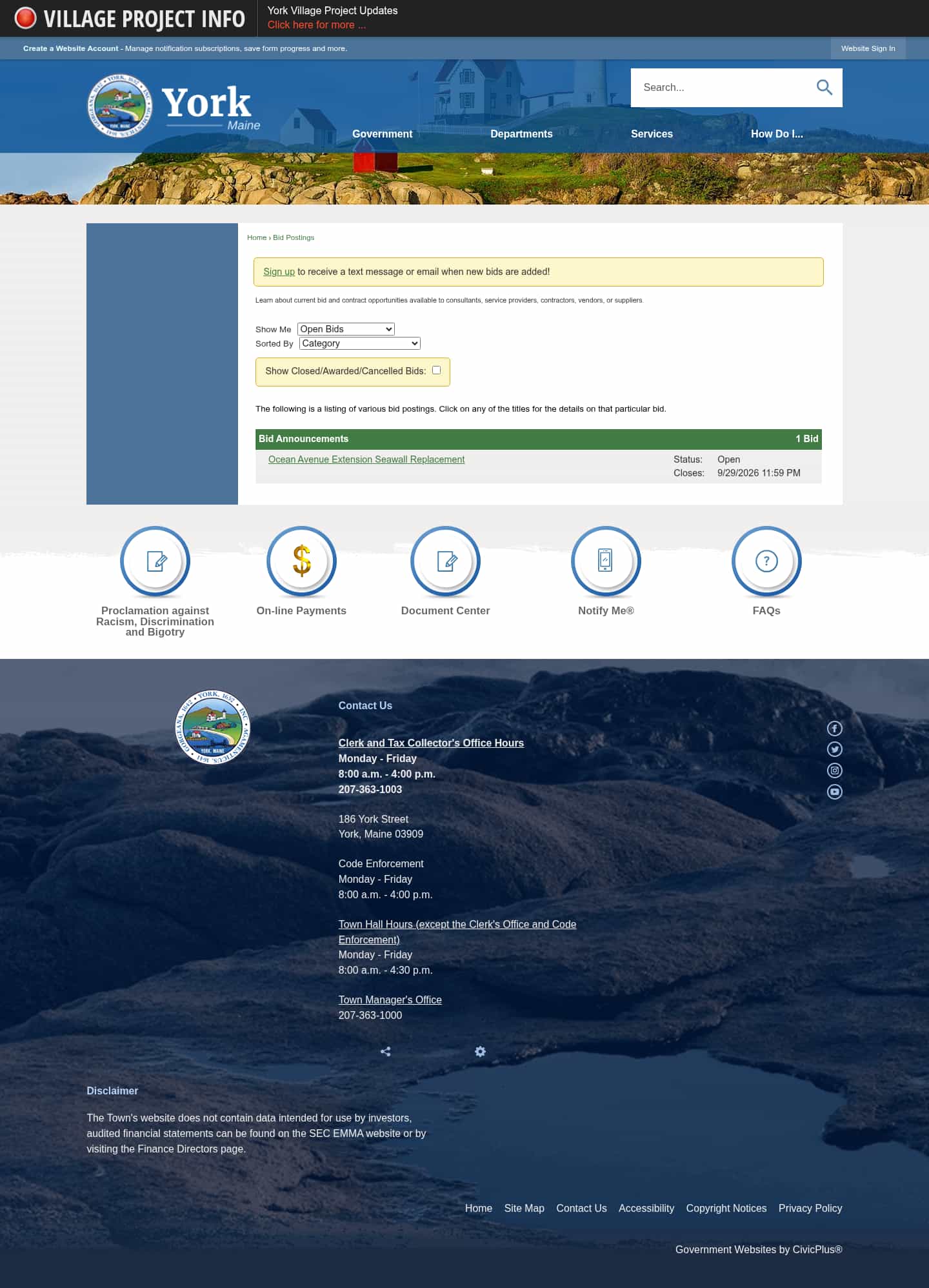Open the Notify Me phone icon
The image size is (929, 1288).
(606, 561)
